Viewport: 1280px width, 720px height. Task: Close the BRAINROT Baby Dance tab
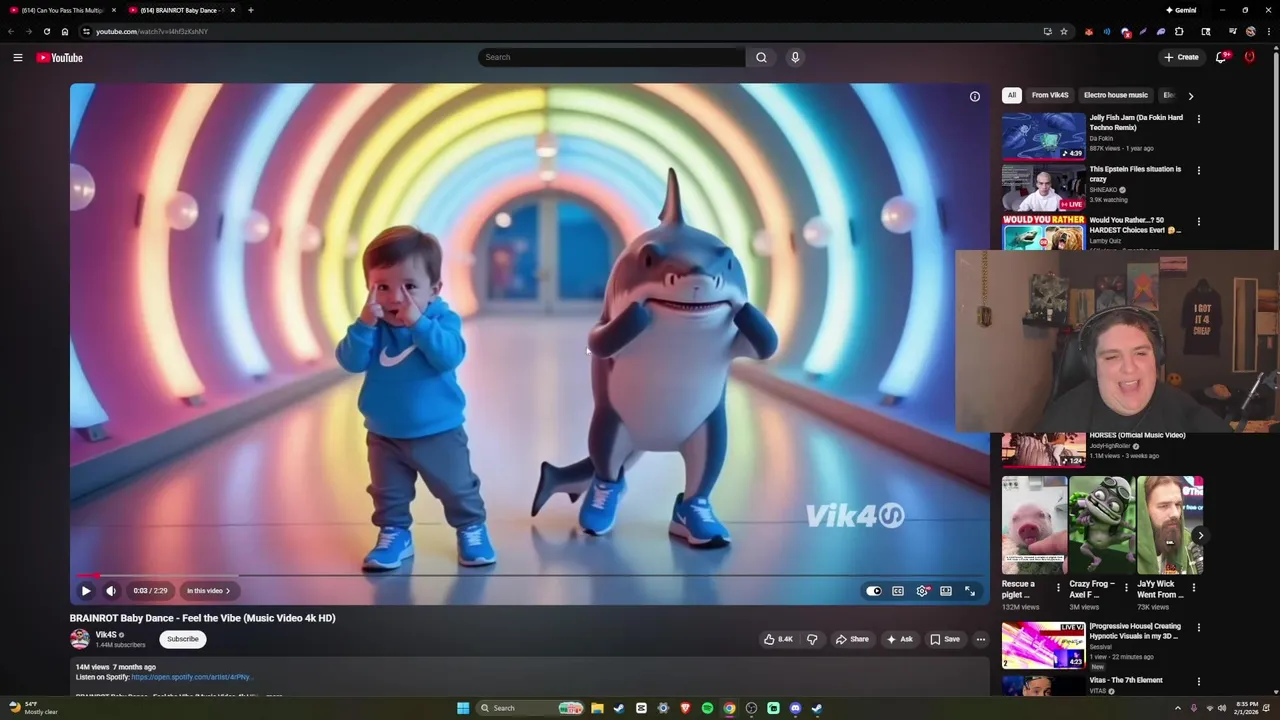click(x=233, y=10)
